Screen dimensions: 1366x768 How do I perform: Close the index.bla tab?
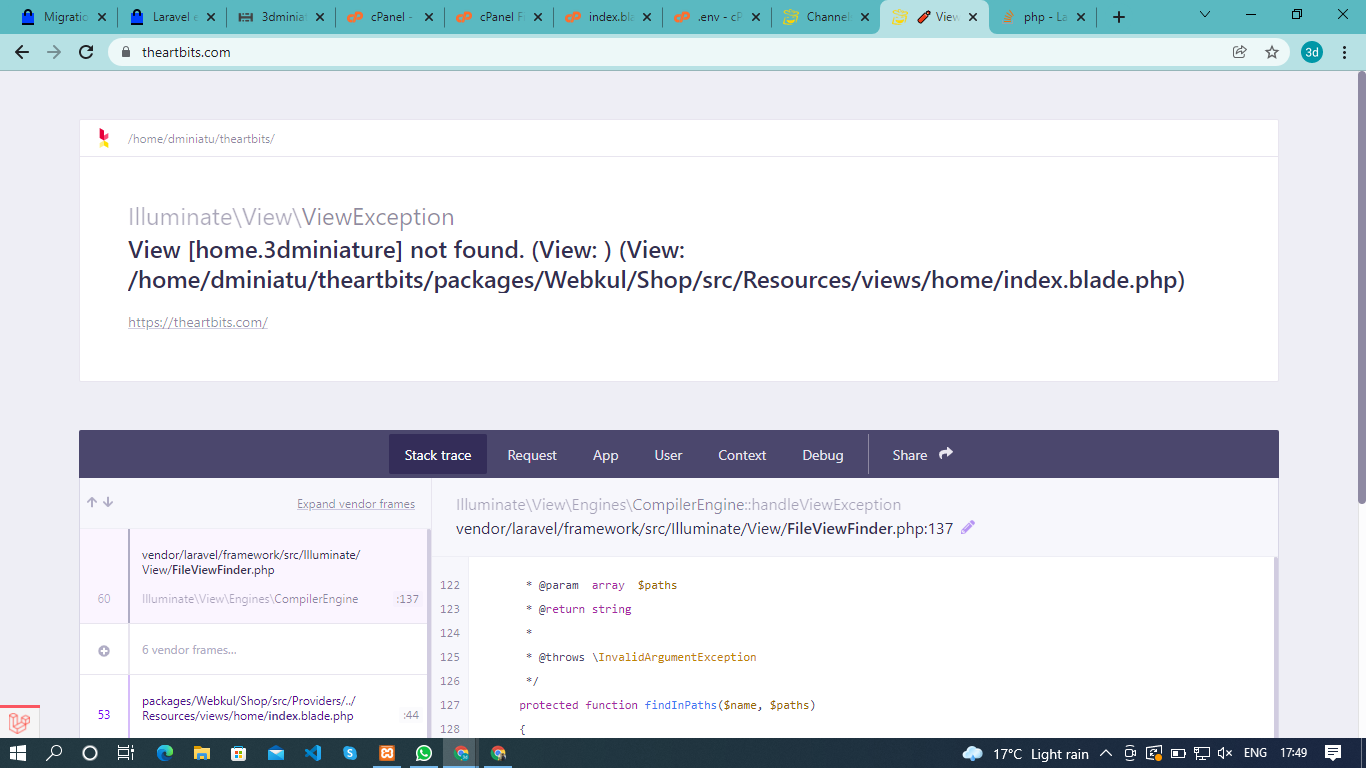click(646, 17)
